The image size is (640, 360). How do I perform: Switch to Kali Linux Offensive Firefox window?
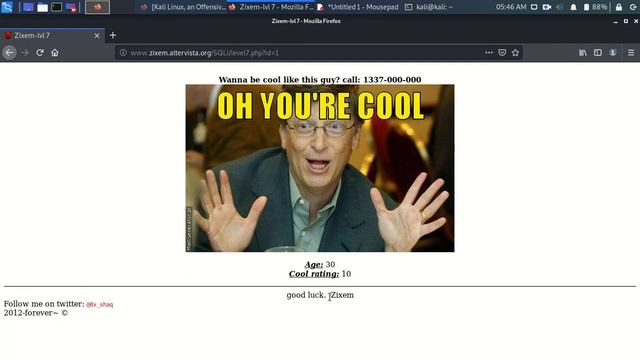183,7
